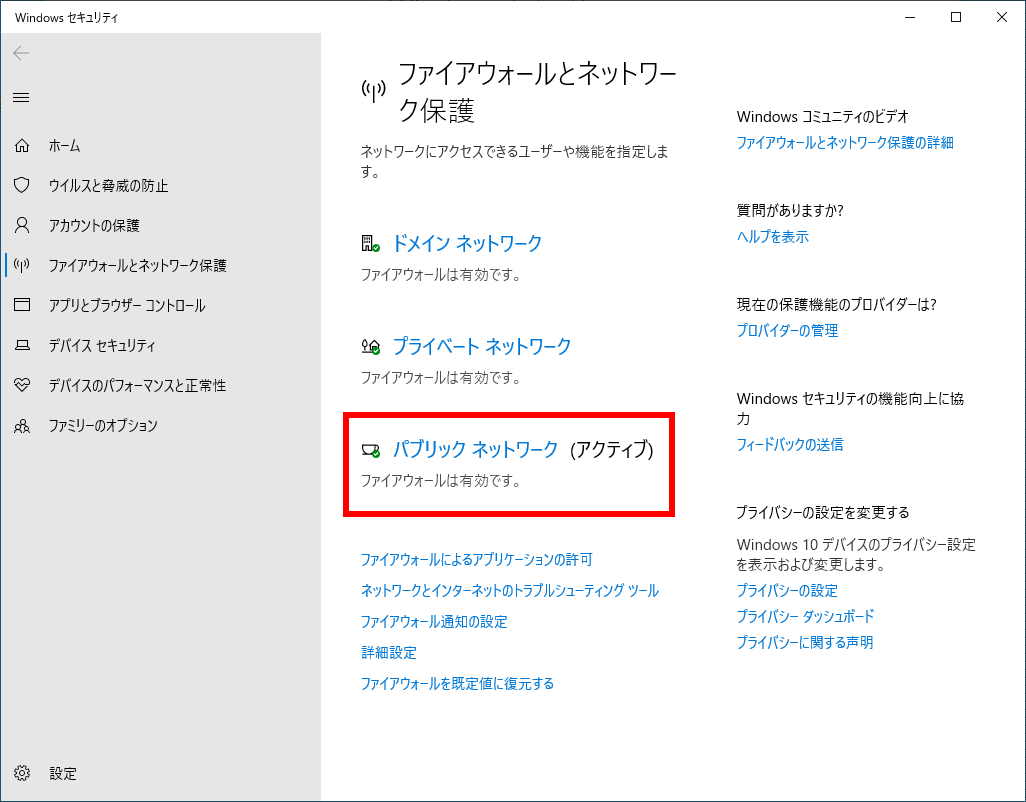Open ネットワークとインターネットのトラブルシューティング ツール link
The width and height of the screenshot is (1026, 802).
pyautogui.click(x=510, y=590)
